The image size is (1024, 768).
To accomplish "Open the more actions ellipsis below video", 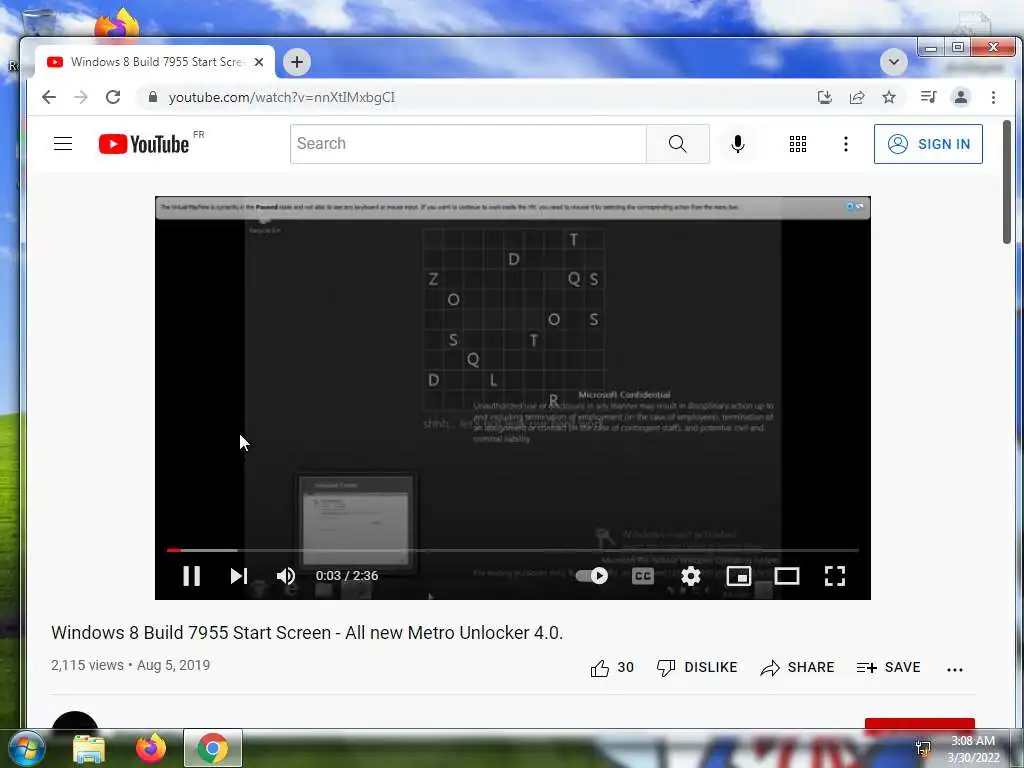I will 955,669.
